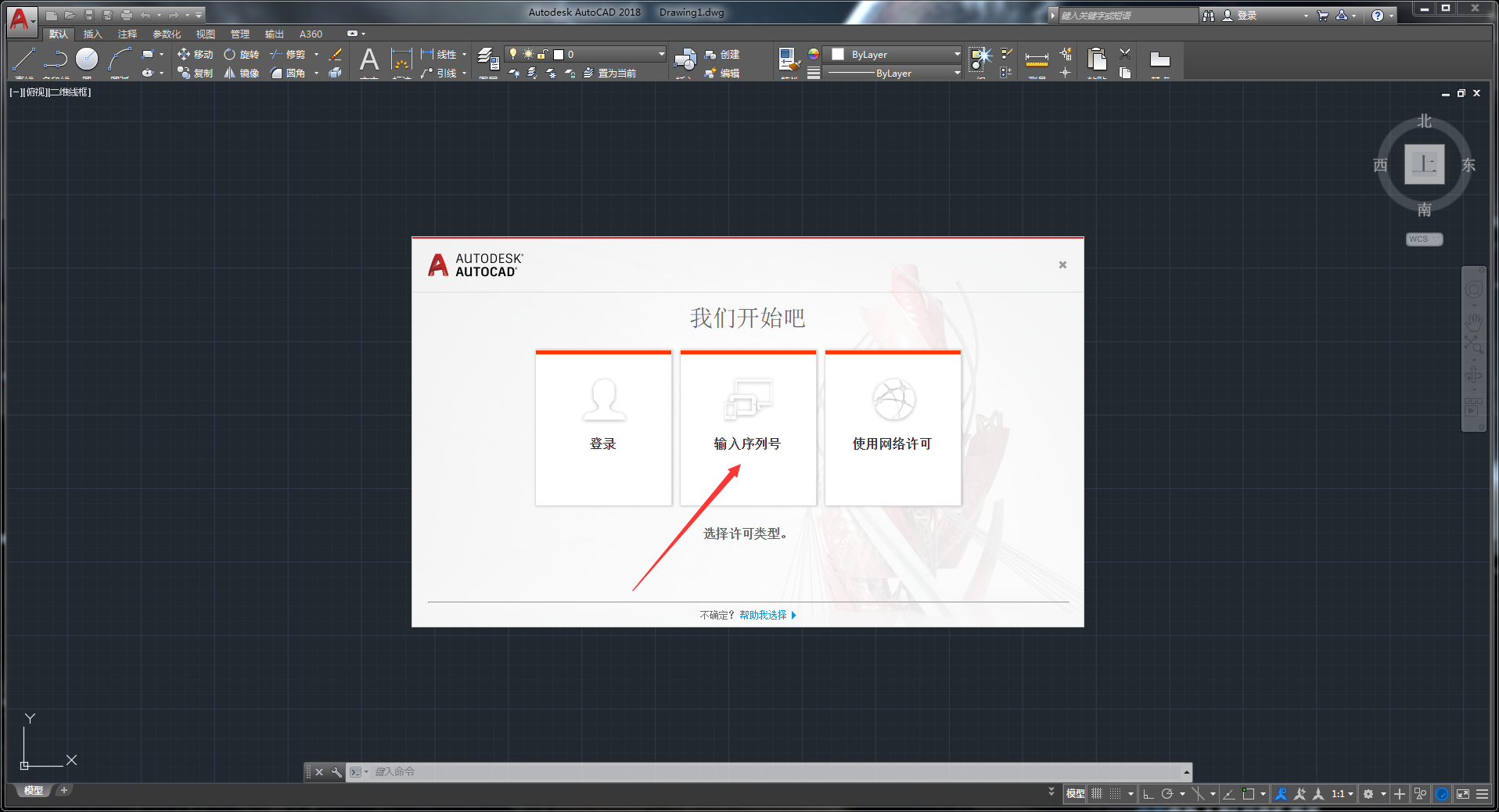This screenshot has height=812, width=1499.
Task: Open the layer name dropdown showing 0
Action: [x=585, y=54]
